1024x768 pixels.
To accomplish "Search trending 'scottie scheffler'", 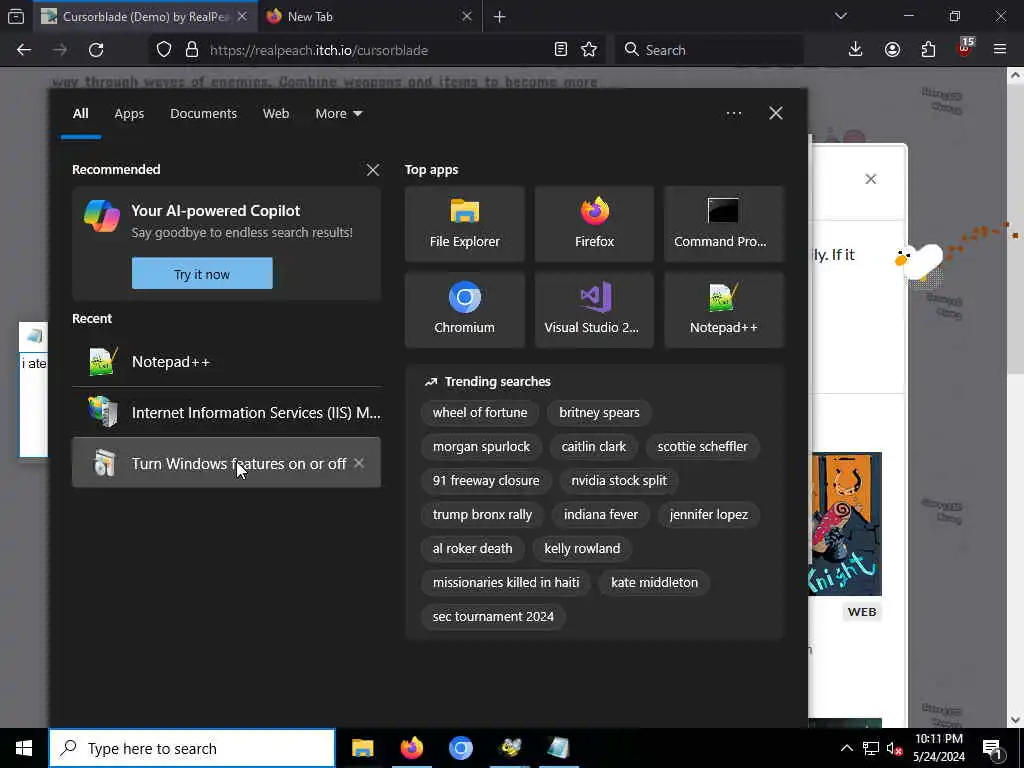I will point(702,447).
